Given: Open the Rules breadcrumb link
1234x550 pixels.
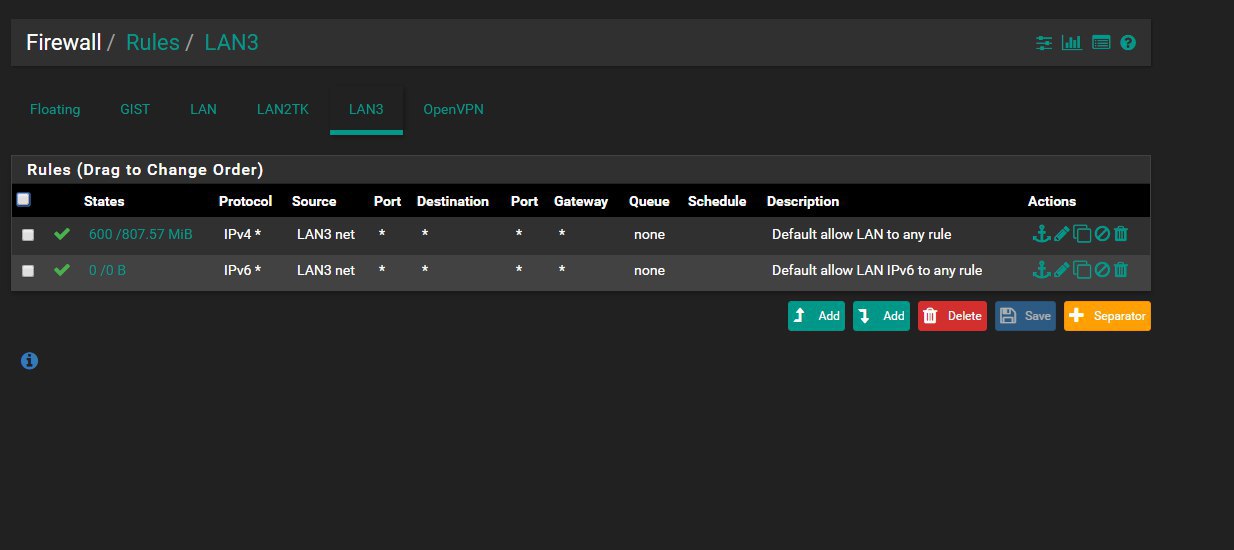Looking at the screenshot, I should (x=152, y=43).
